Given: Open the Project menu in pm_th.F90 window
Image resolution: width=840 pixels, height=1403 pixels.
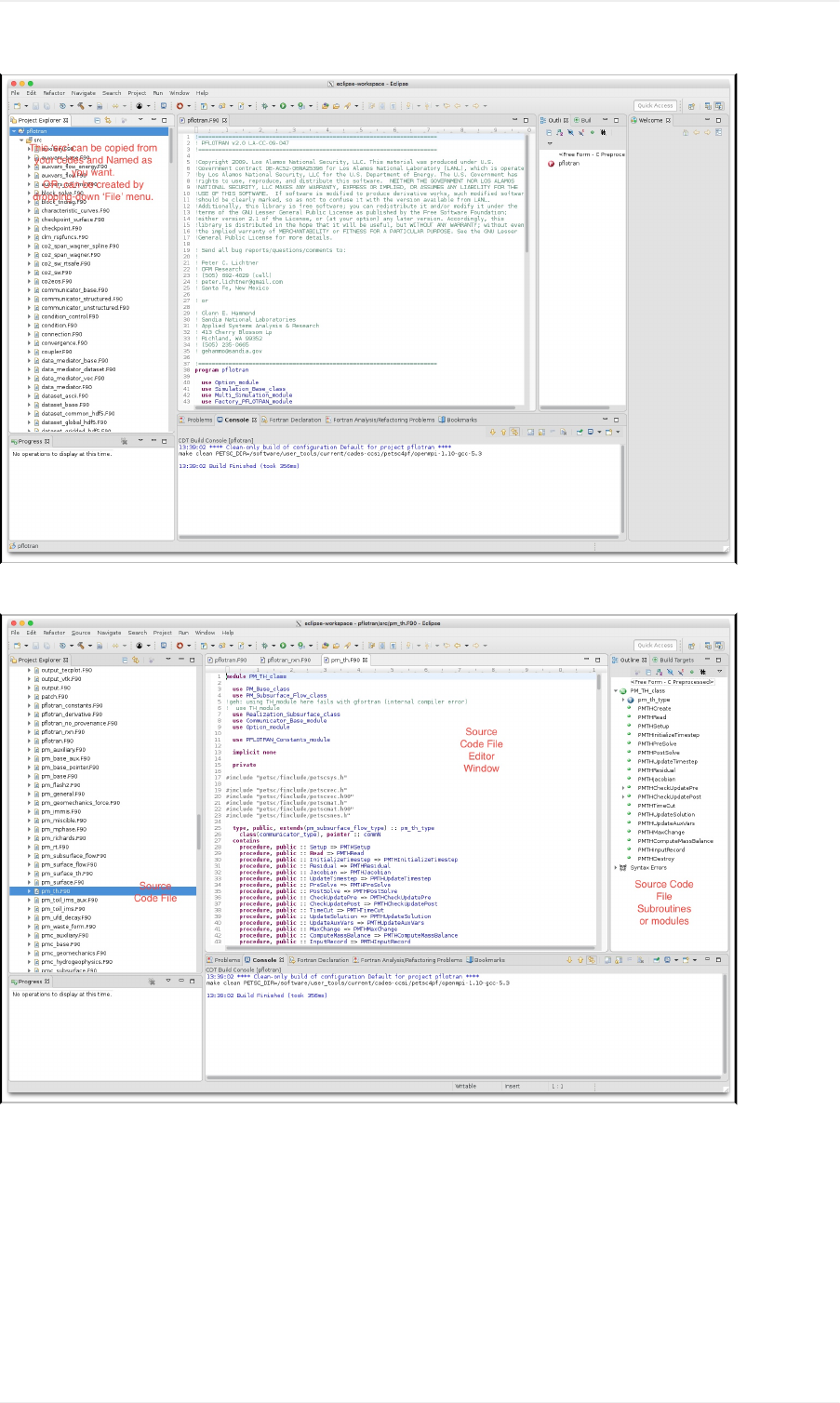Looking at the screenshot, I should pyautogui.click(x=163, y=633).
